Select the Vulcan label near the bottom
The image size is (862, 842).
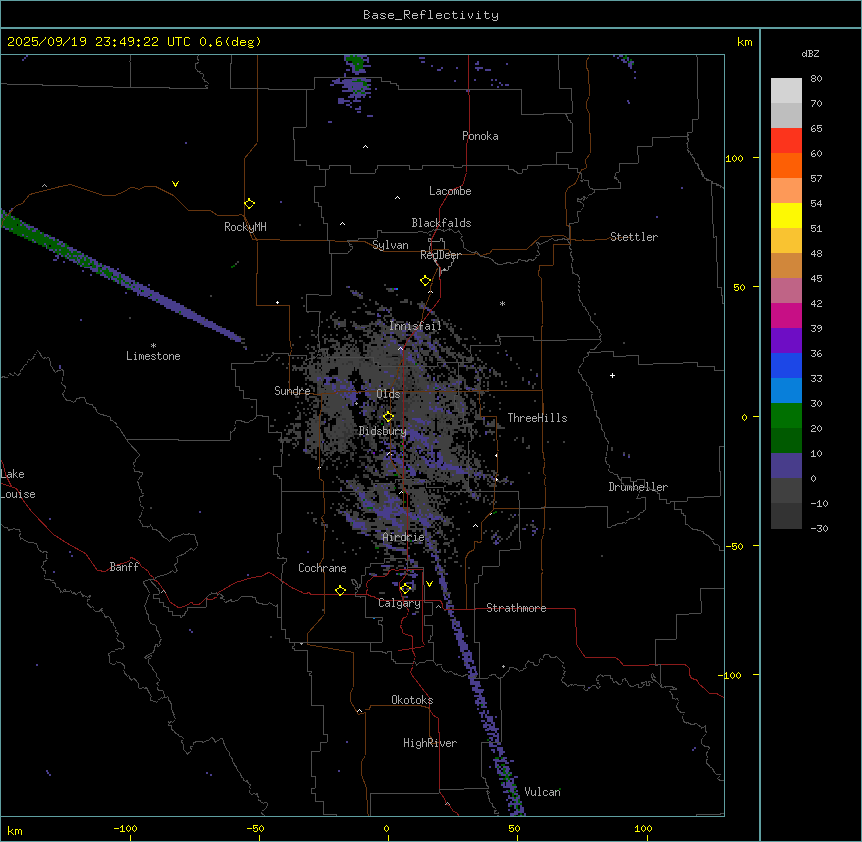pyautogui.click(x=542, y=792)
